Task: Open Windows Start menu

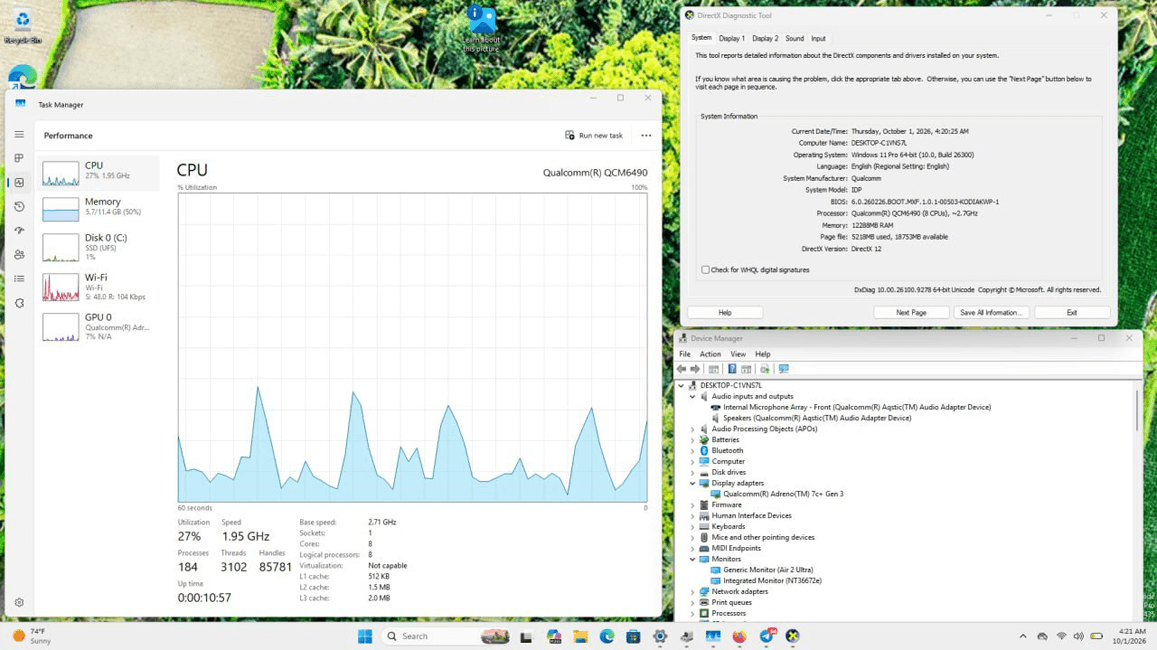Action: click(365, 636)
